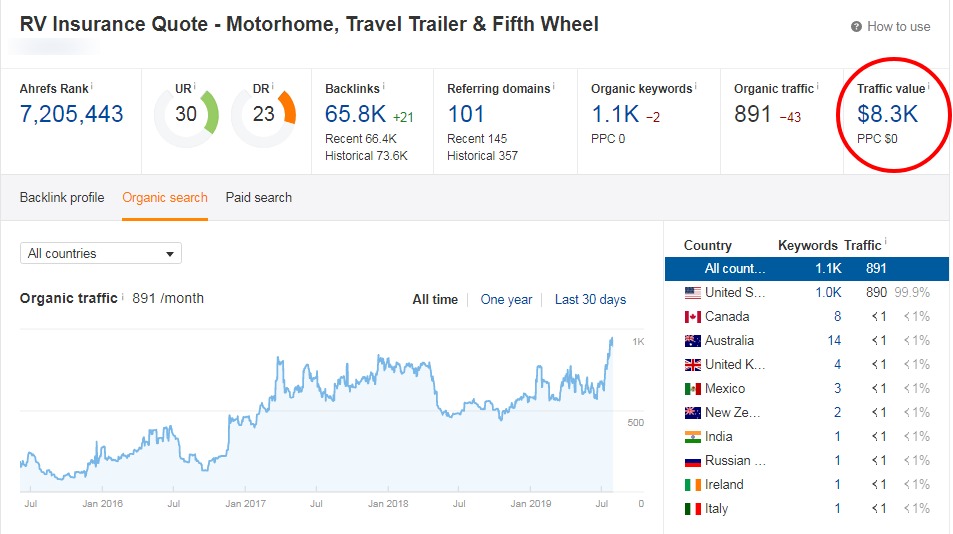The height and width of the screenshot is (534, 953).
Task: Click the organic traffic line chart
Action: tap(316, 413)
